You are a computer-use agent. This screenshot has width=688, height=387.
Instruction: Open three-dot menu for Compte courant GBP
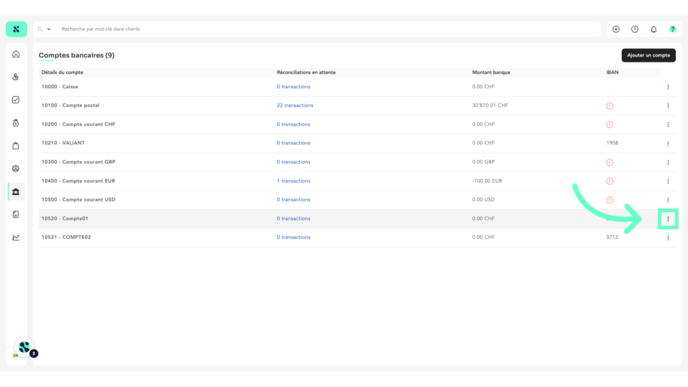click(x=668, y=162)
